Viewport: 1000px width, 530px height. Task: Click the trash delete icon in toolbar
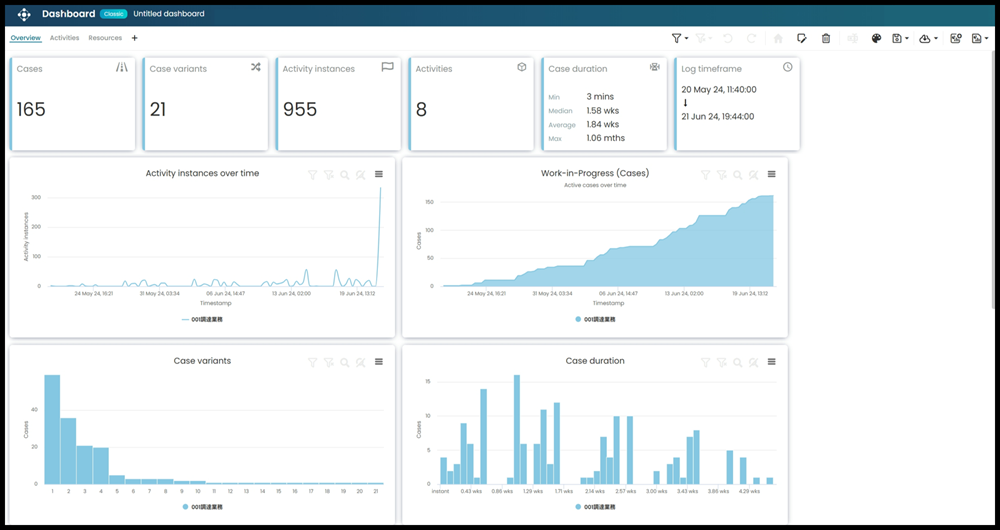(826, 39)
